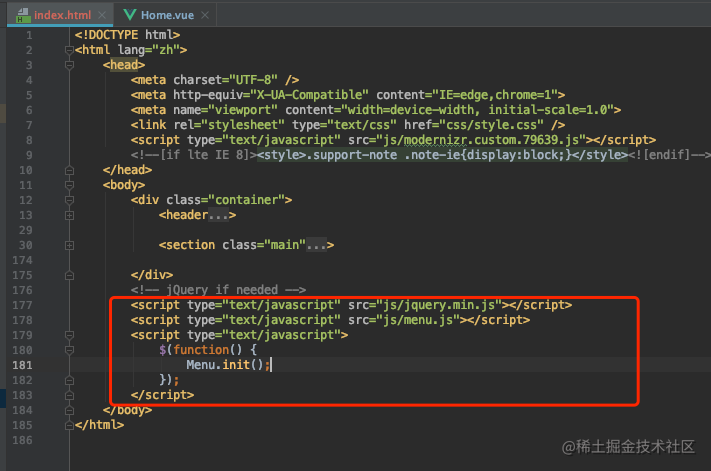The height and width of the screenshot is (471, 711).
Task: Click the closing </head> tag
Action: coord(127,170)
